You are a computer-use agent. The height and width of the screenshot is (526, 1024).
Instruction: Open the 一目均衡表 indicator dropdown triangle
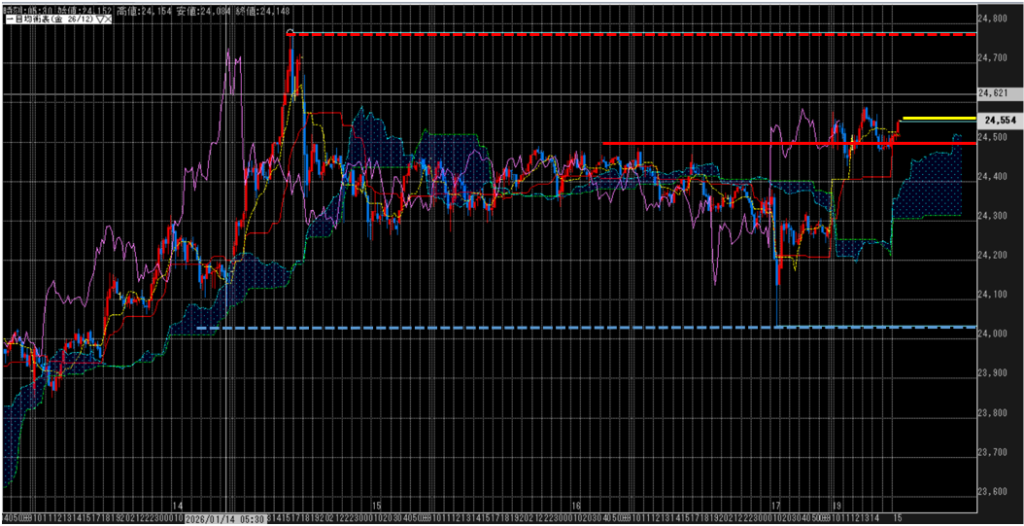pyautogui.click(x=101, y=21)
